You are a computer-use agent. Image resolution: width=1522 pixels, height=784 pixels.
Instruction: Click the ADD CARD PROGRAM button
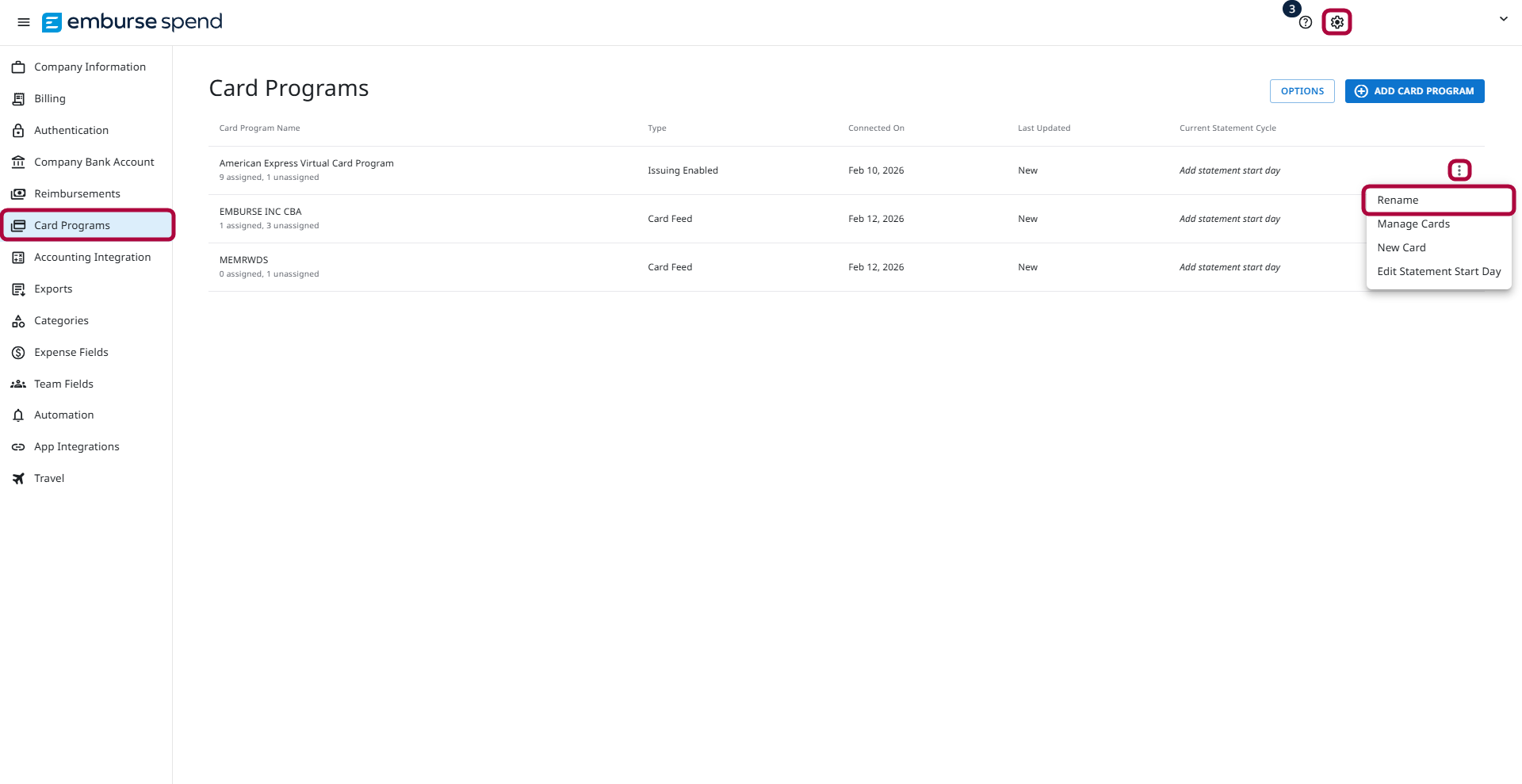(1414, 90)
